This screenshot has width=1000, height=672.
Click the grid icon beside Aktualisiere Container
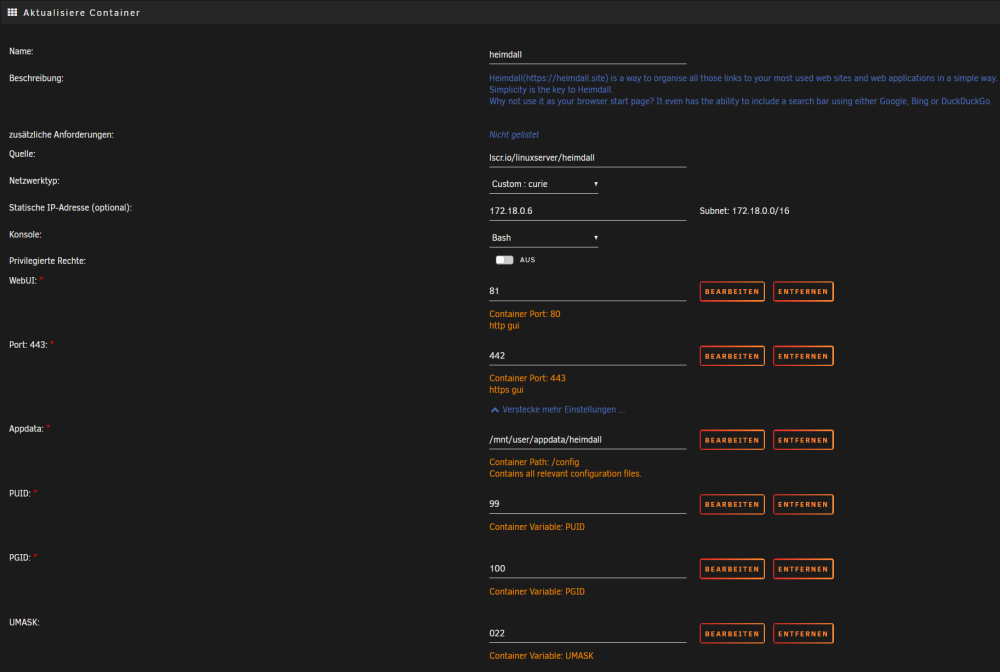tap(12, 12)
